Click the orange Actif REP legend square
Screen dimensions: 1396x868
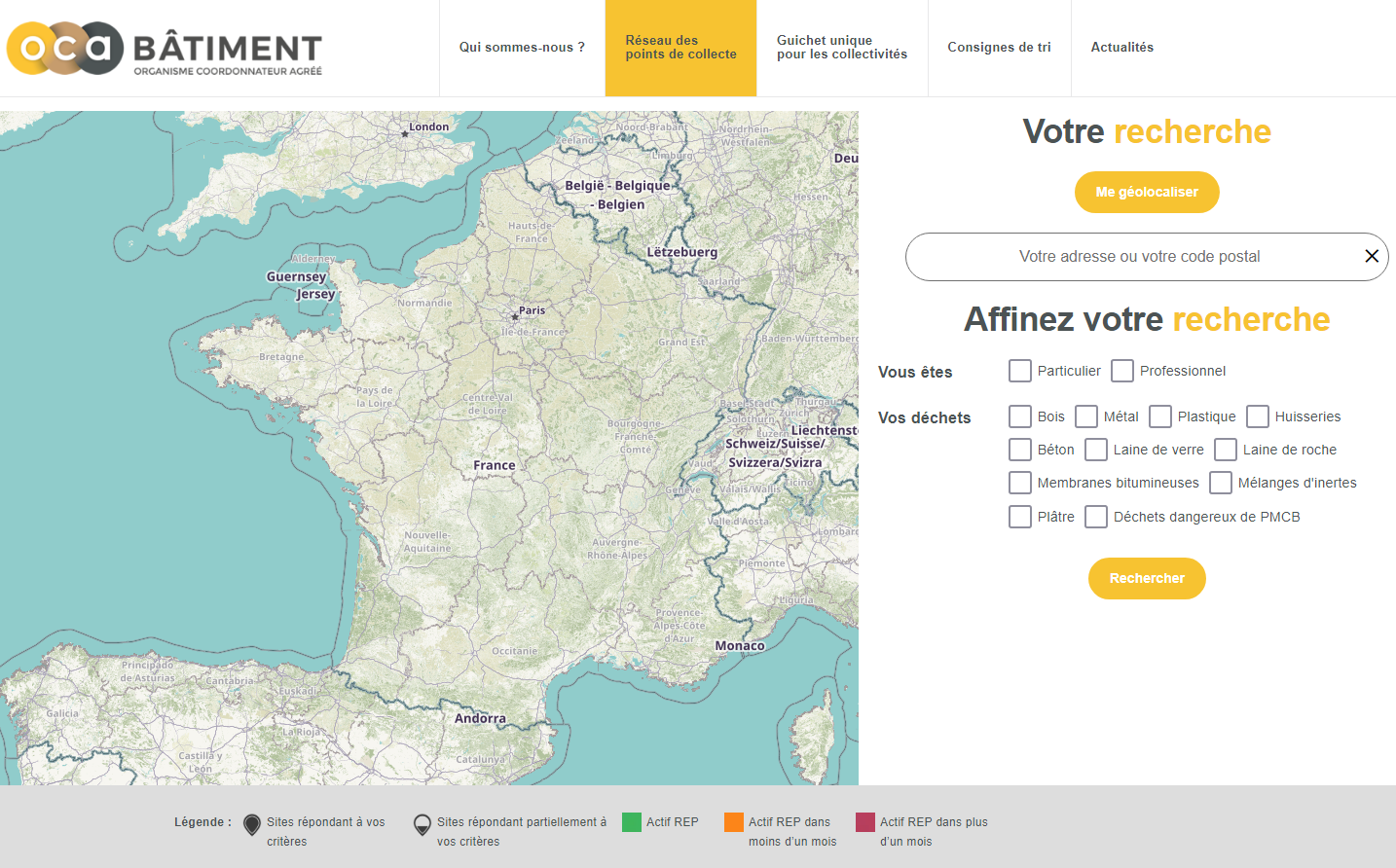click(734, 822)
